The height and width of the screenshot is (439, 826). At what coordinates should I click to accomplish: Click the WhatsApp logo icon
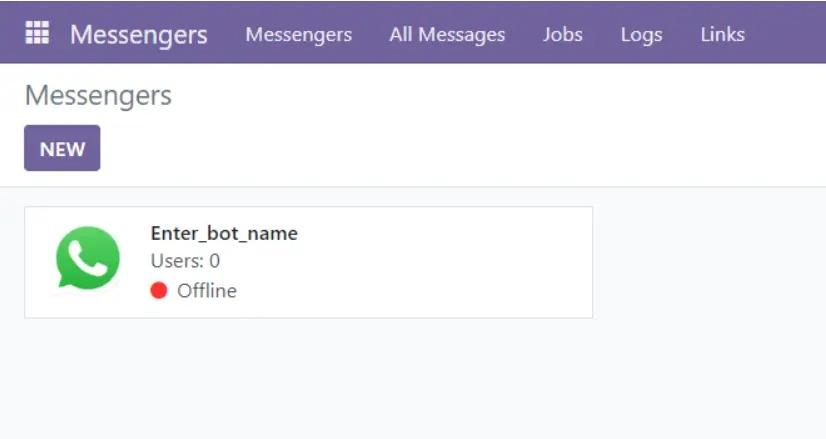pos(87,258)
